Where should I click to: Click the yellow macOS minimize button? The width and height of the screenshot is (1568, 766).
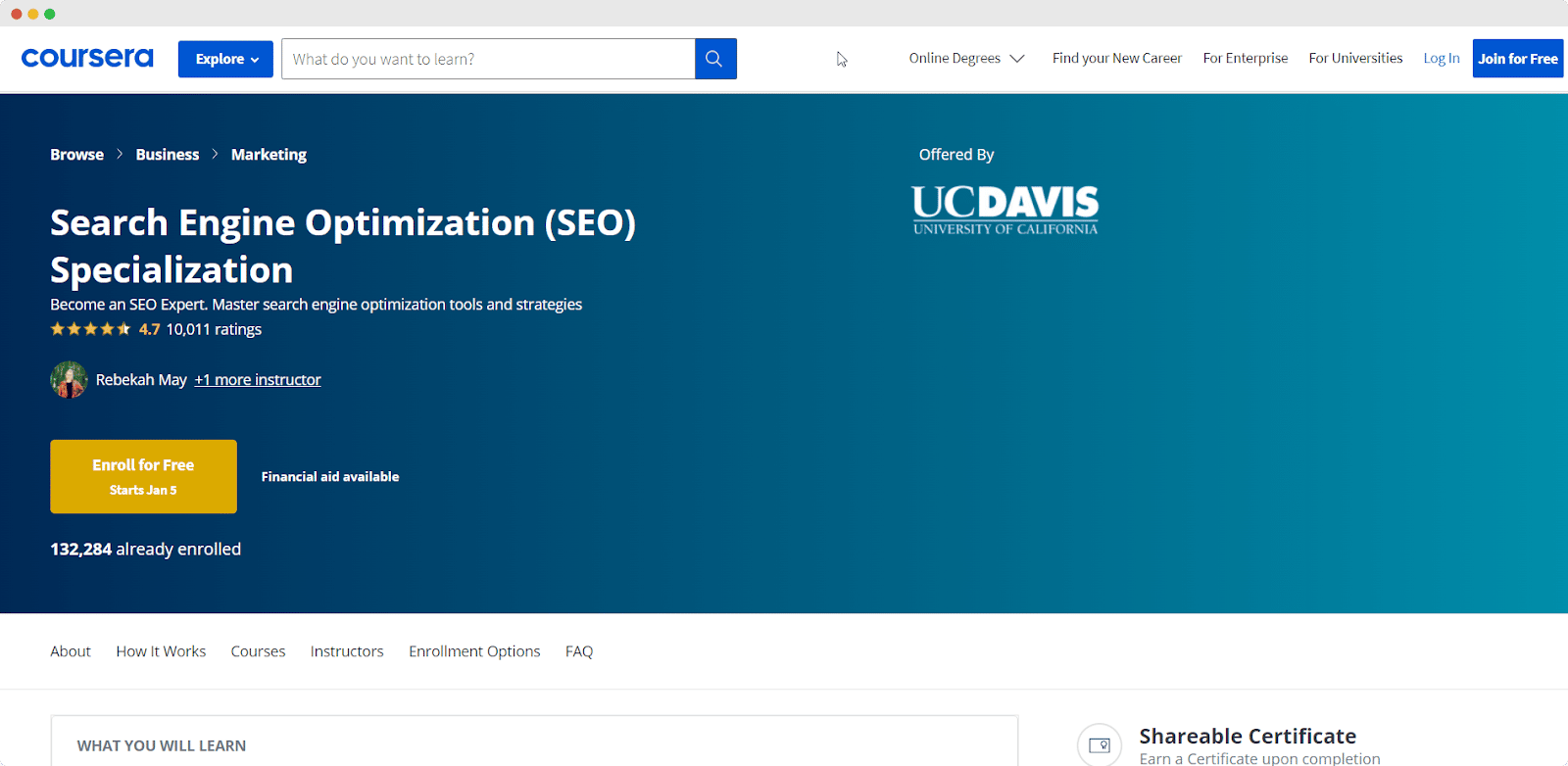tap(32, 14)
